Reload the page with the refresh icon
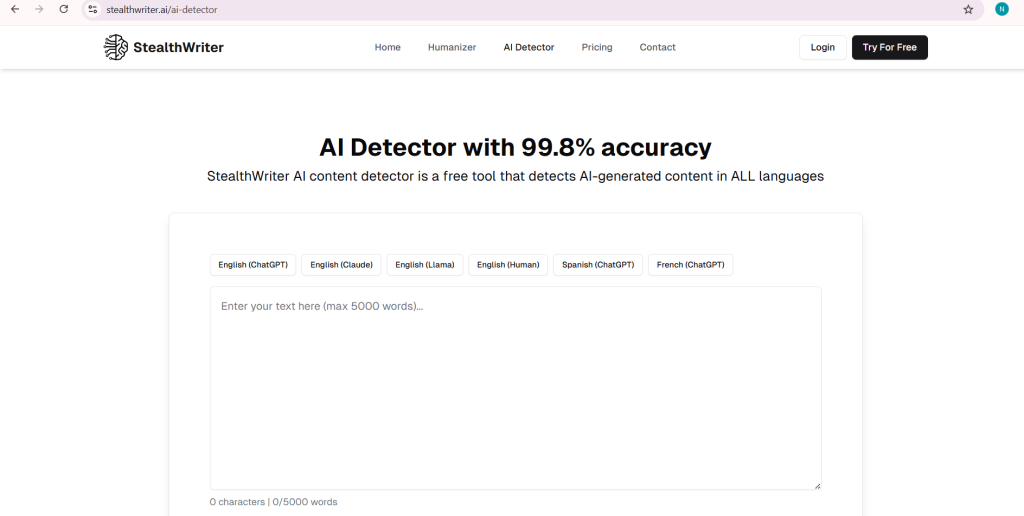Image resolution: width=1024 pixels, height=516 pixels. (64, 9)
